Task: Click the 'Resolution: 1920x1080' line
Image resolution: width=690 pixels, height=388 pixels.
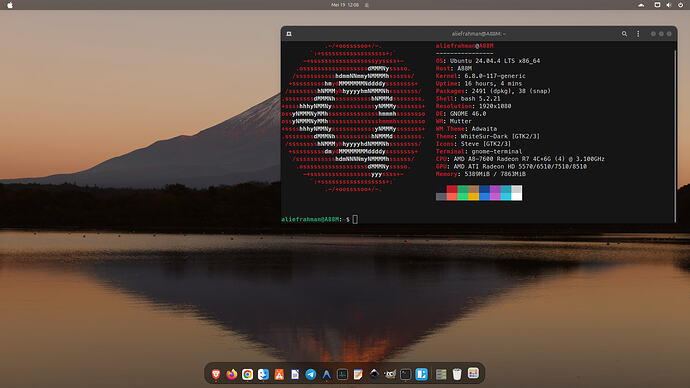Action: tap(473, 106)
